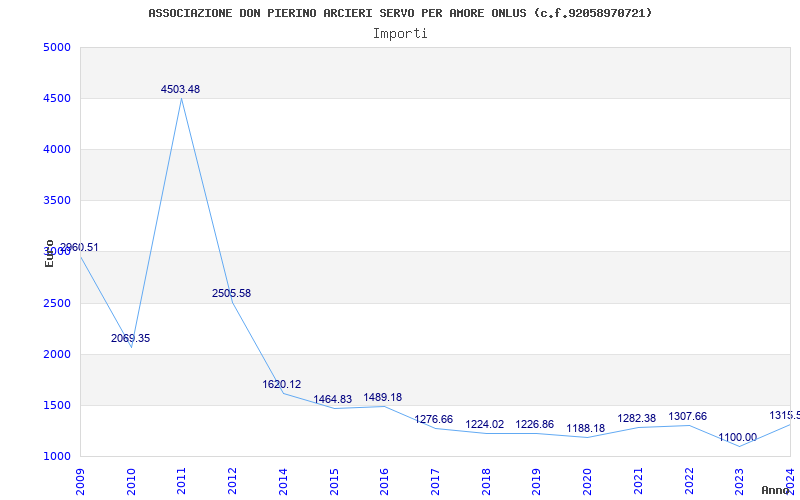Select the 1489.18 value label

383,398
